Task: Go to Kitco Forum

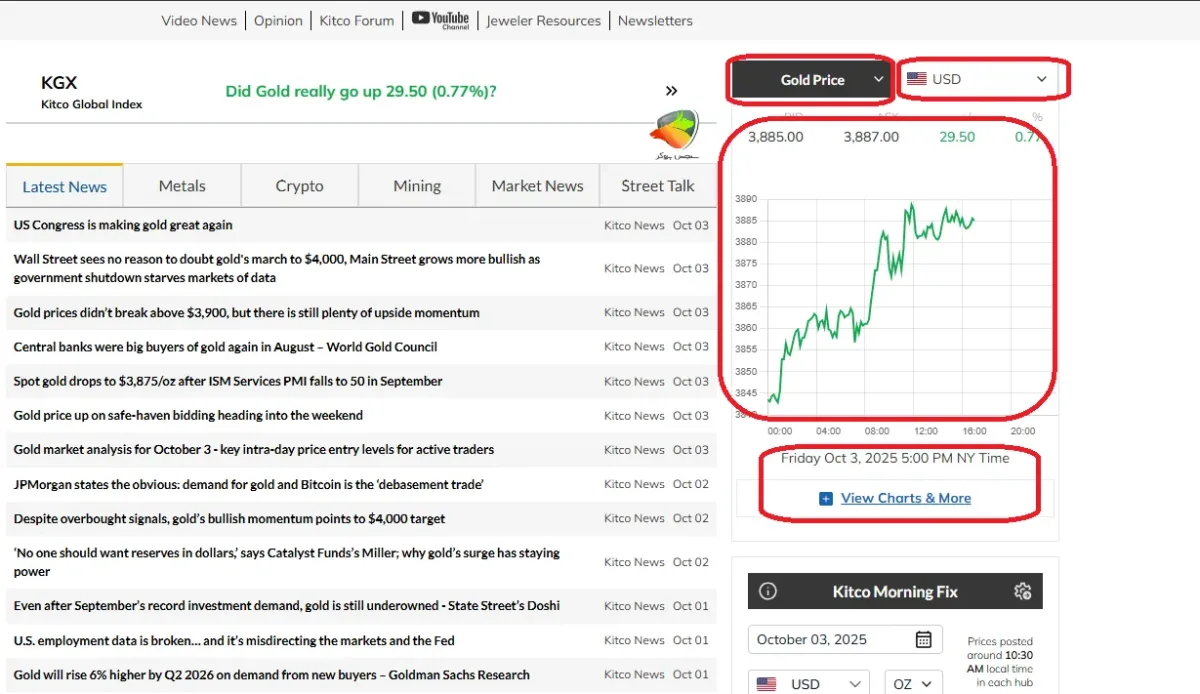Action: click(x=357, y=20)
